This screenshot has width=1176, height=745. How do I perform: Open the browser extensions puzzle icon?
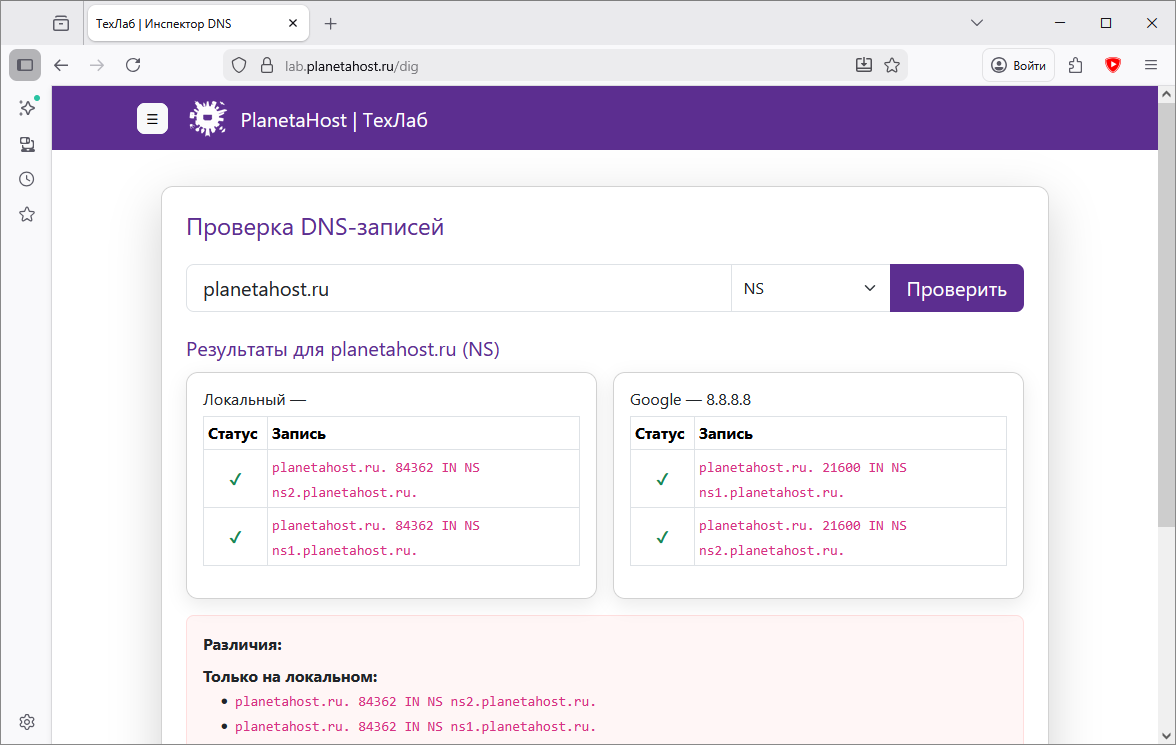pyautogui.click(x=1076, y=65)
